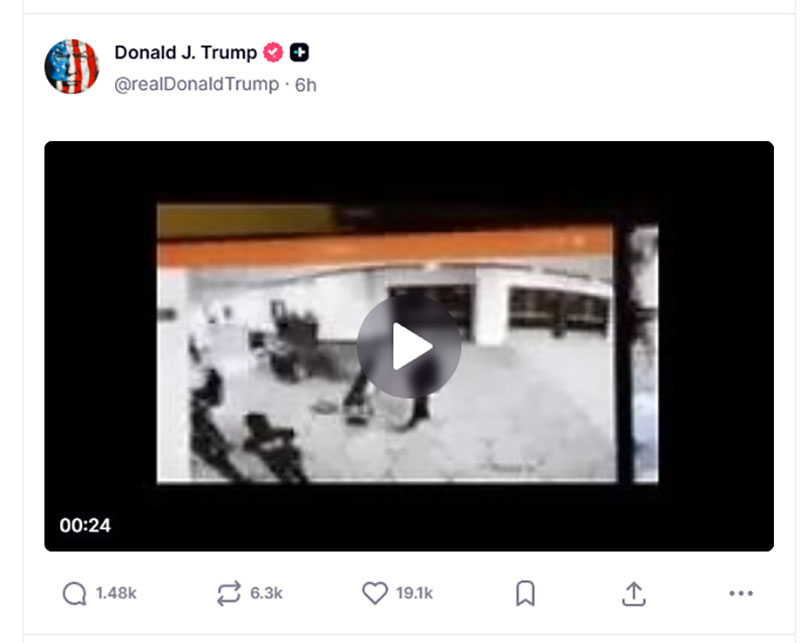Screen dimensions: 800x643
Task: Click the 6.3k reposts count
Action: [x=266, y=593]
